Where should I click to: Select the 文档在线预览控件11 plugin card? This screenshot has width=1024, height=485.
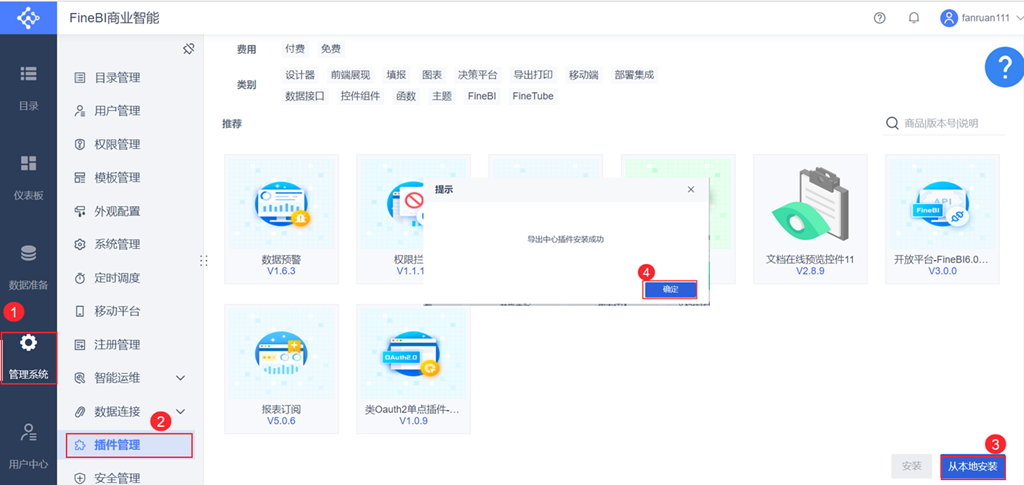810,219
